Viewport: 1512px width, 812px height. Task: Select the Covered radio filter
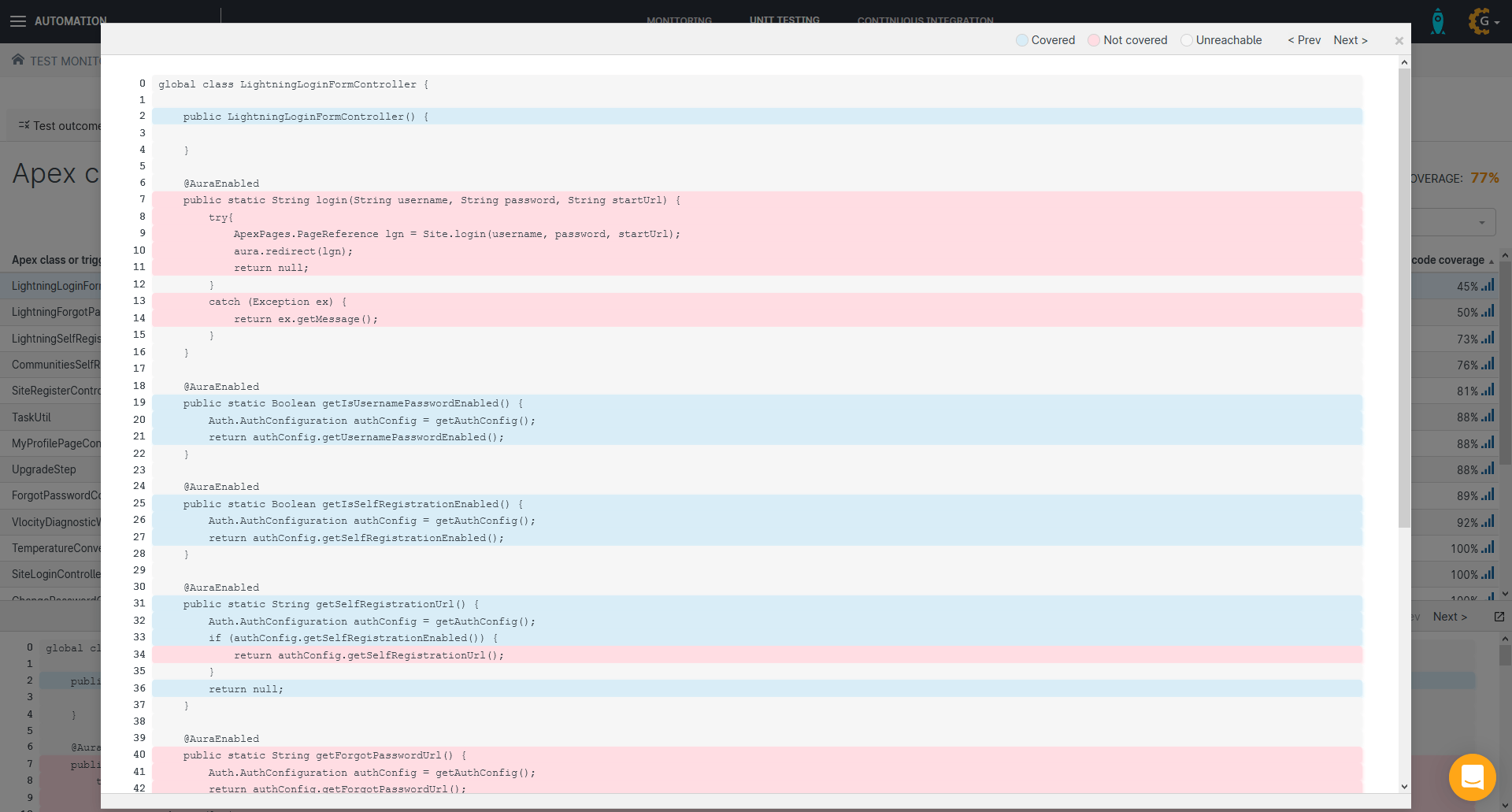pos(1022,40)
